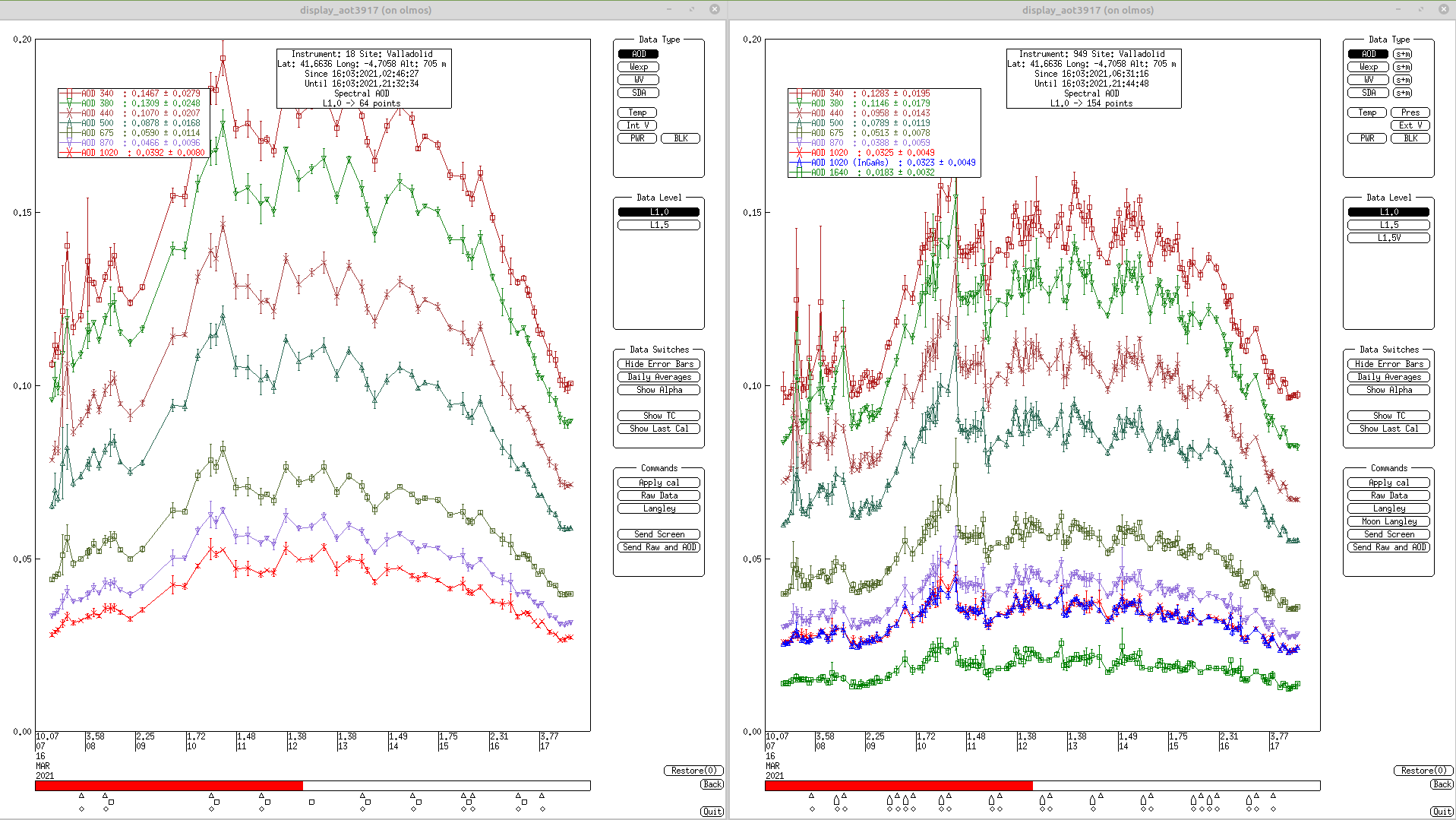The image size is (1456, 820).
Task: Click BLK button in right window
Action: [x=1410, y=138]
